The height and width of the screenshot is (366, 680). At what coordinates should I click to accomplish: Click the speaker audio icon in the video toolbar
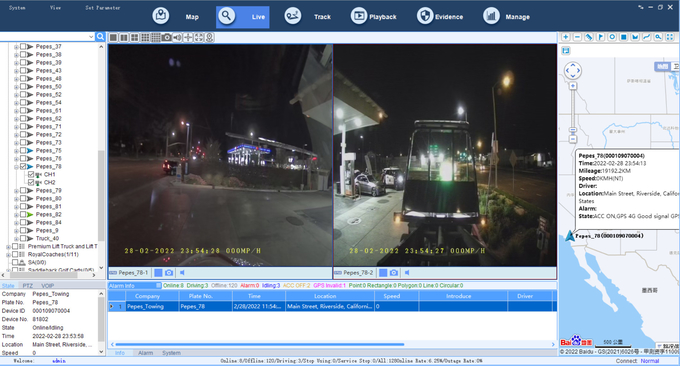(x=177, y=37)
